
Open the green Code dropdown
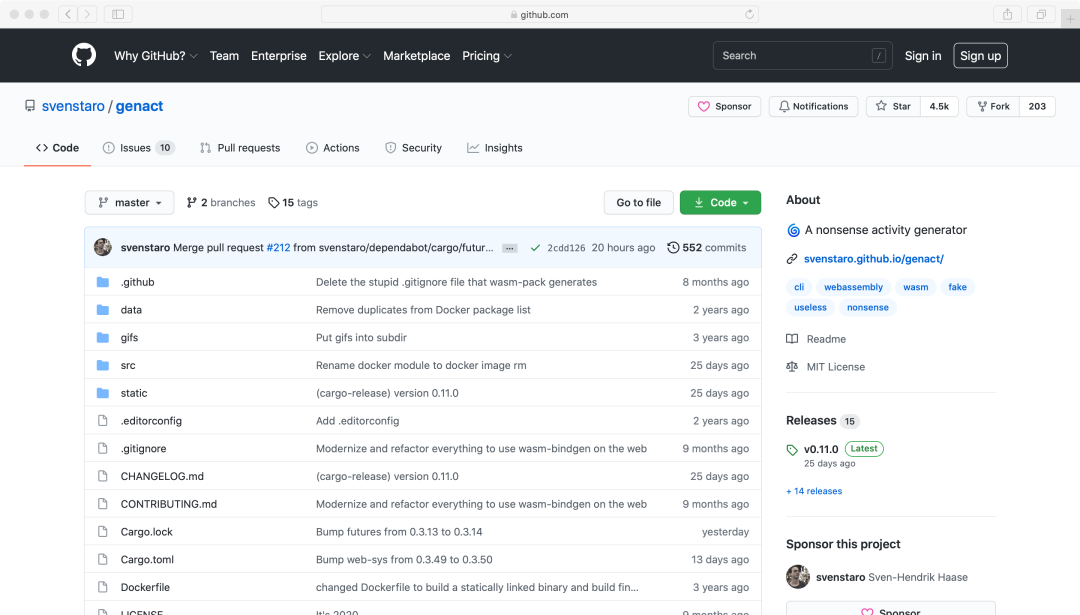tap(720, 202)
